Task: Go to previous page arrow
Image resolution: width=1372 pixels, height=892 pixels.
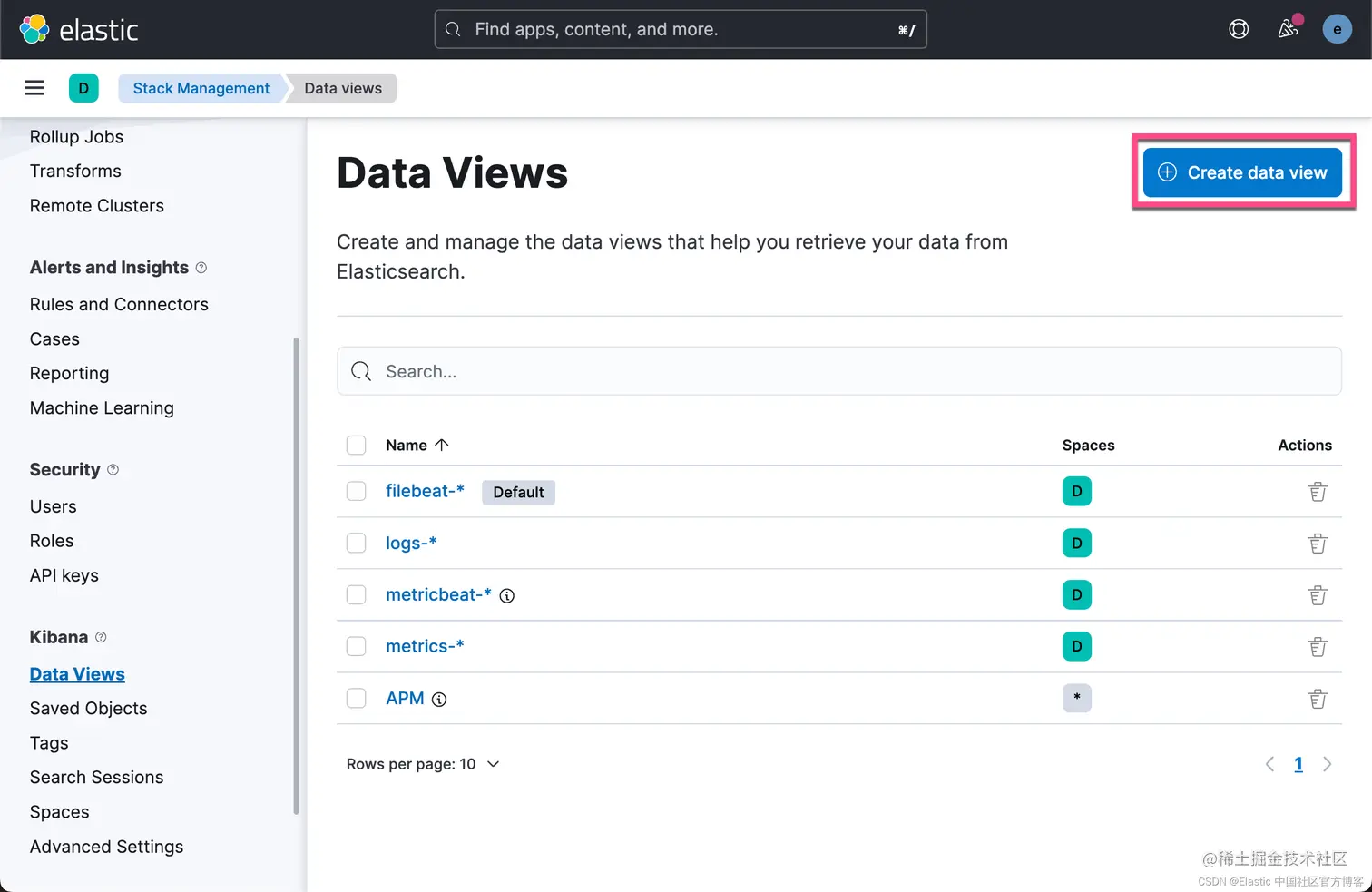Action: point(1269,764)
